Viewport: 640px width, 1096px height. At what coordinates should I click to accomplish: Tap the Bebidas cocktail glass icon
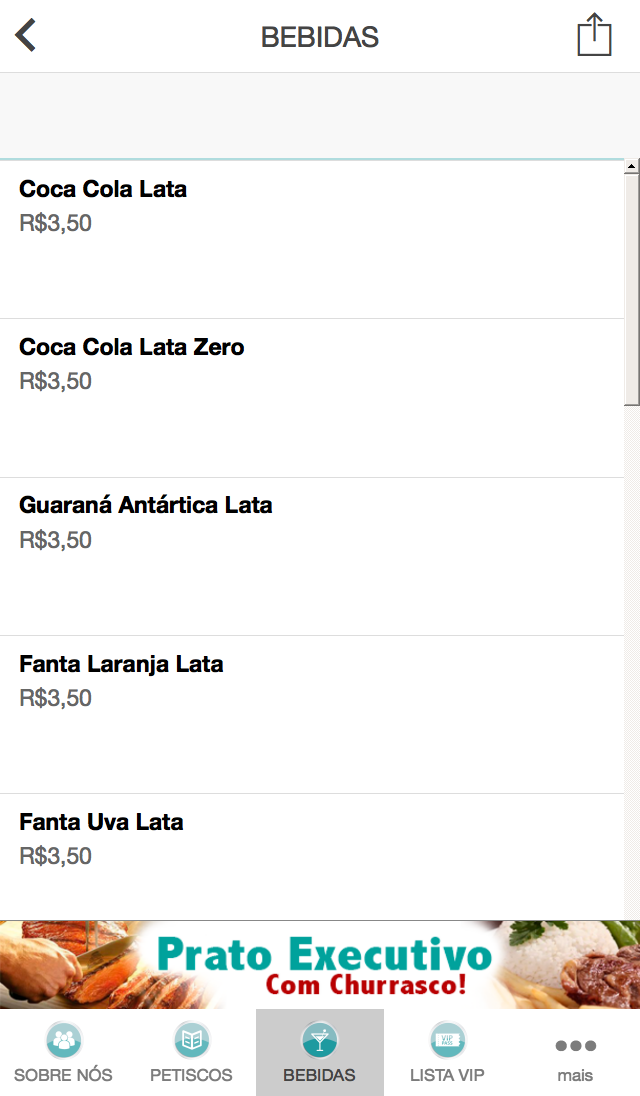(320, 1040)
